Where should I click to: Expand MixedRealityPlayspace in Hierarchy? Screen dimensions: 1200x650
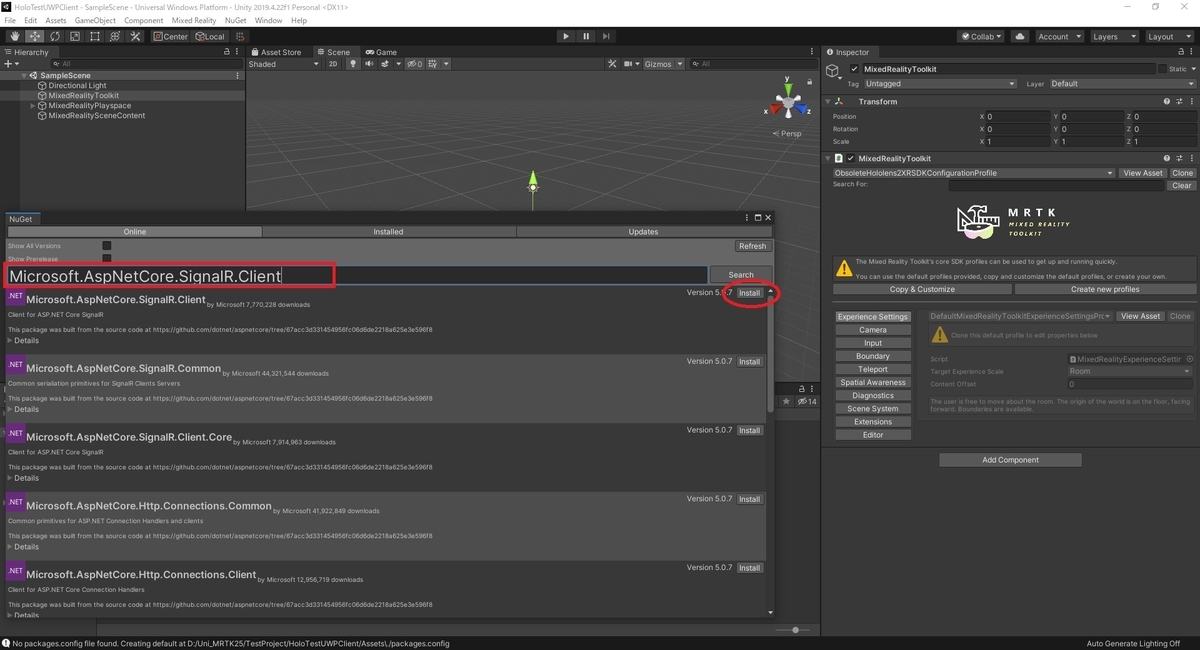[x=33, y=105]
